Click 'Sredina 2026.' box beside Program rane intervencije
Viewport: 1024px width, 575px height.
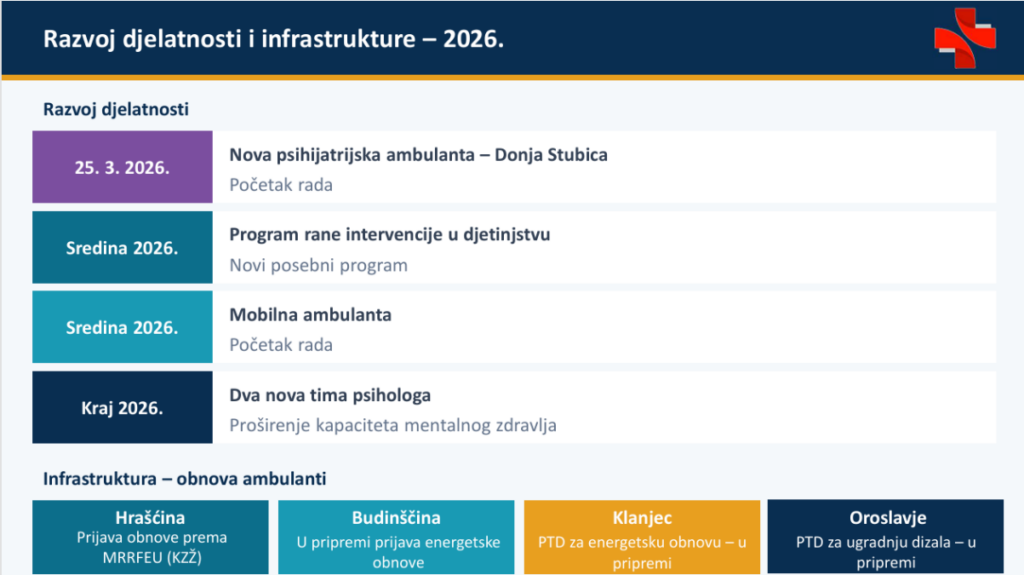122,247
